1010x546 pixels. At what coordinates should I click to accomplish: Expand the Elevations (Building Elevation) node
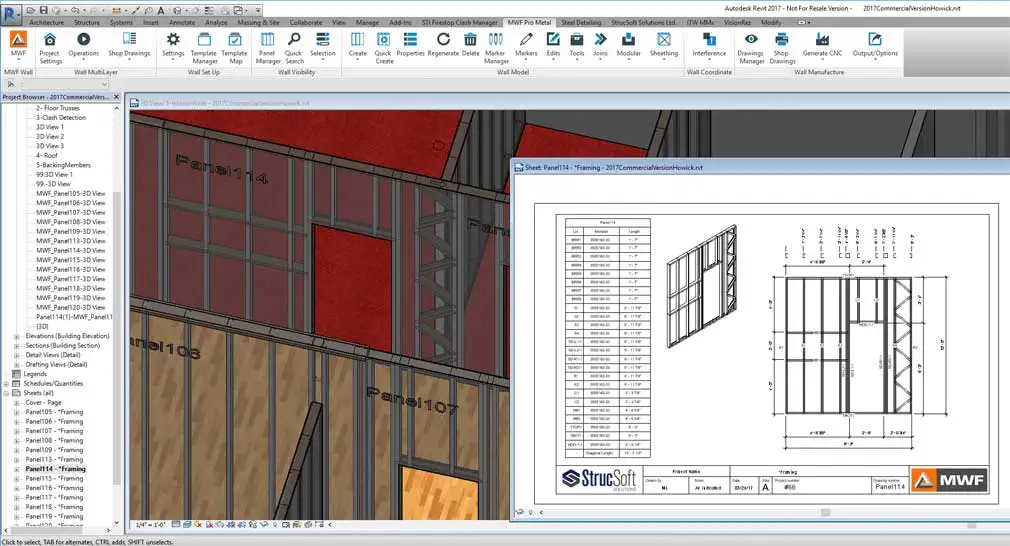tap(17, 336)
